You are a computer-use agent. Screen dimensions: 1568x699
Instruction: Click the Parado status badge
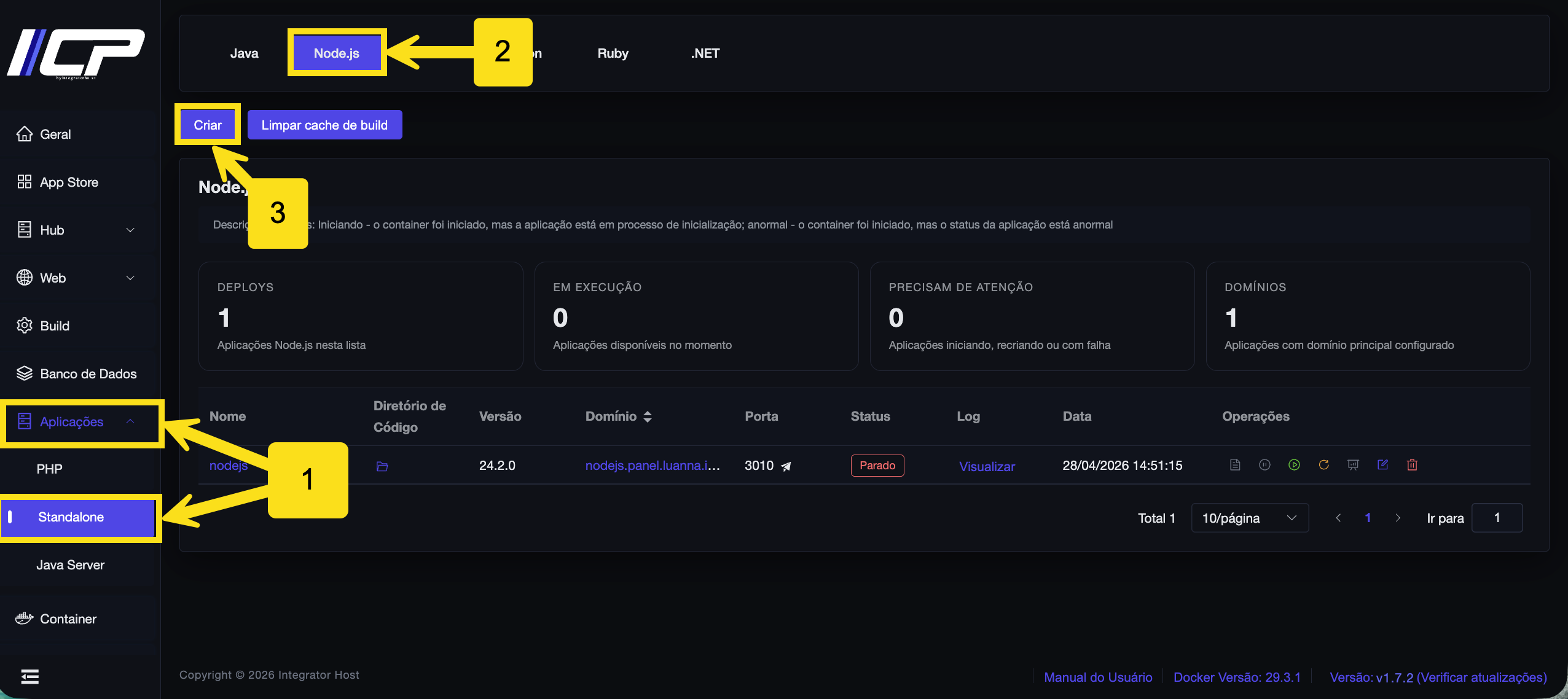point(877,466)
